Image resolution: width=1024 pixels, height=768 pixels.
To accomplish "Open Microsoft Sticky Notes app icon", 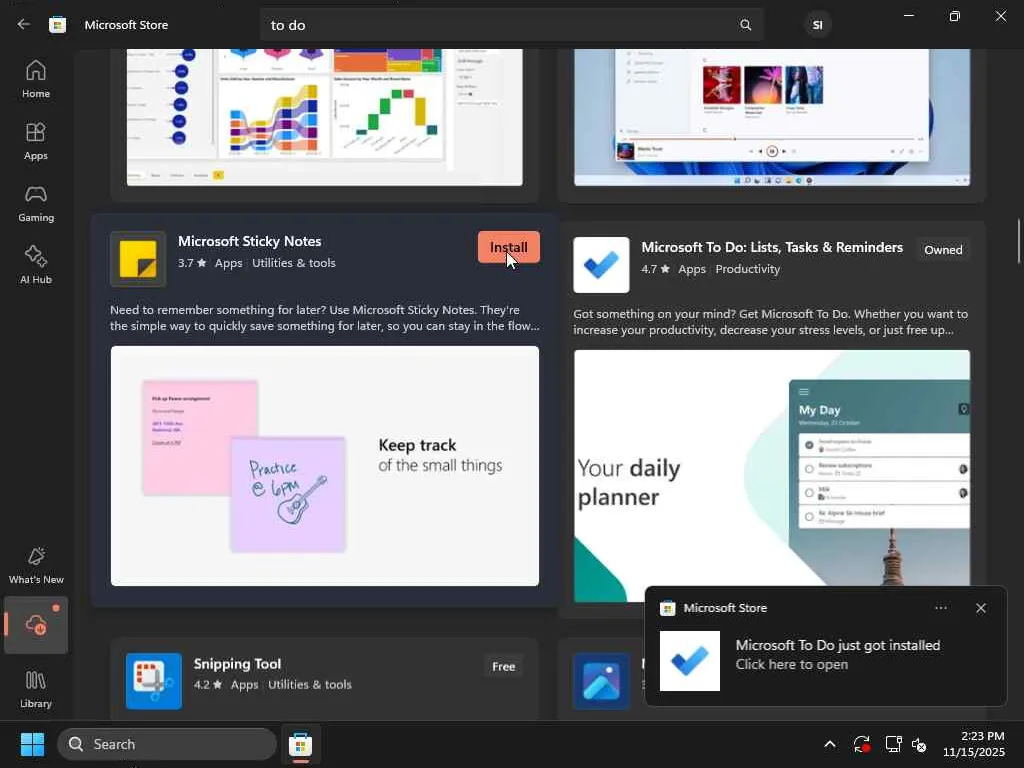I will pos(138,259).
